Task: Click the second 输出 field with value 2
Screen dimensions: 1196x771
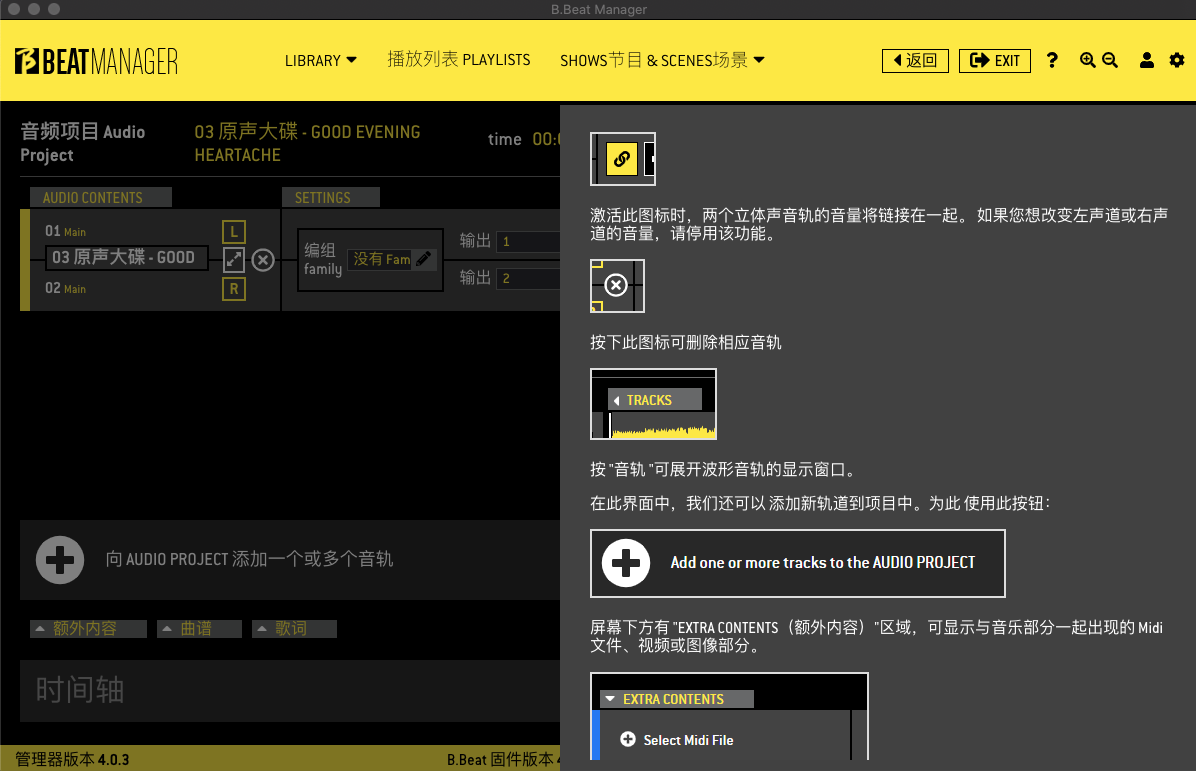Action: click(x=528, y=278)
